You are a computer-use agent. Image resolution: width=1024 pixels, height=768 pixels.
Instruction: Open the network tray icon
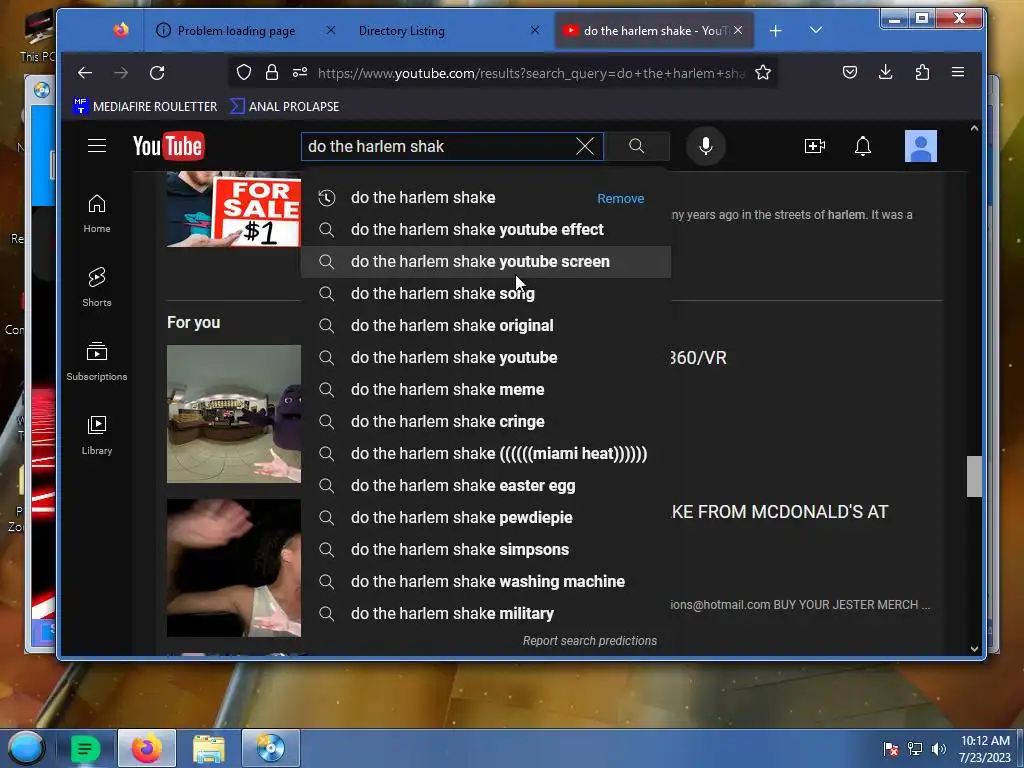[x=914, y=749]
